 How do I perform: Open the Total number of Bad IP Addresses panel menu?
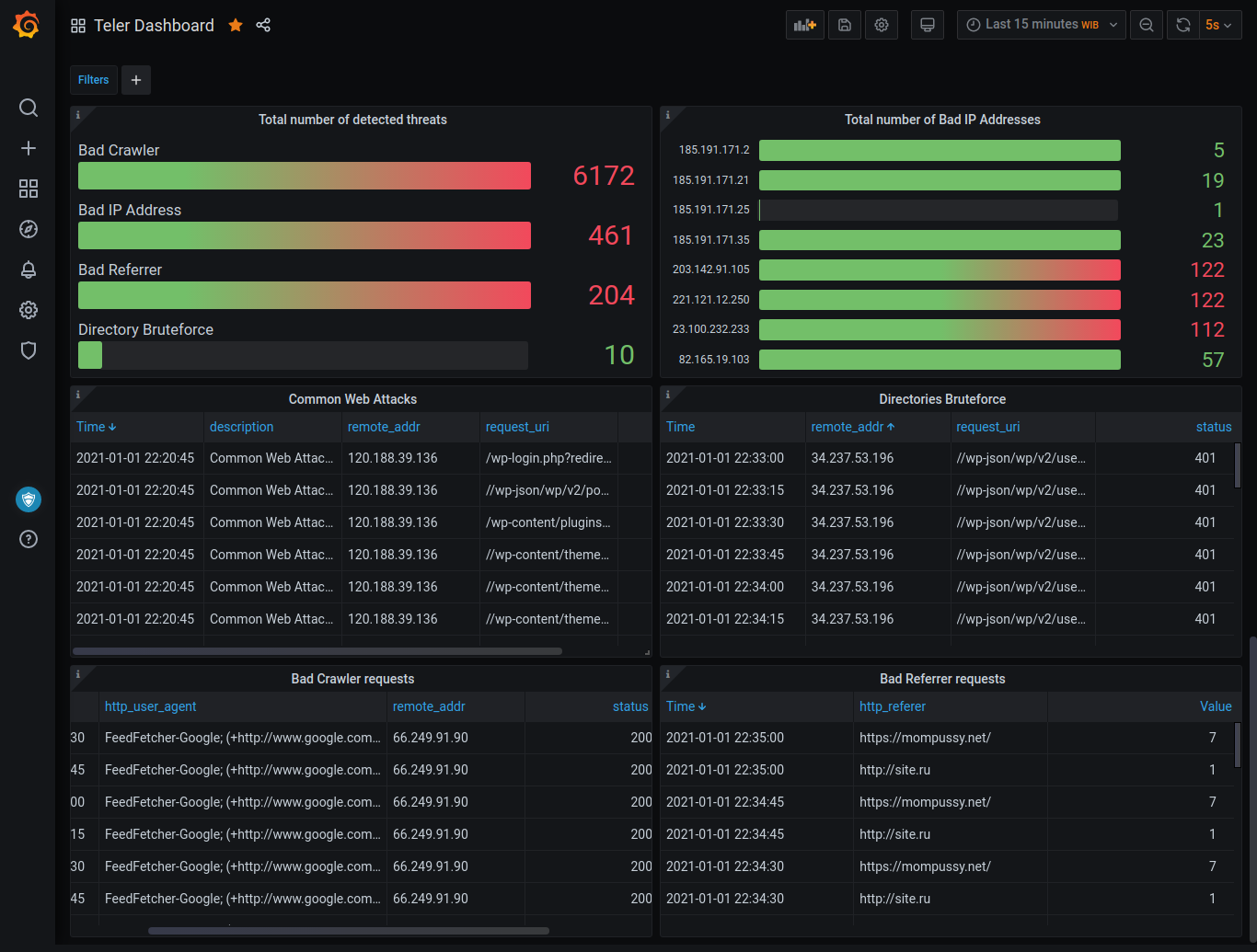pos(941,119)
